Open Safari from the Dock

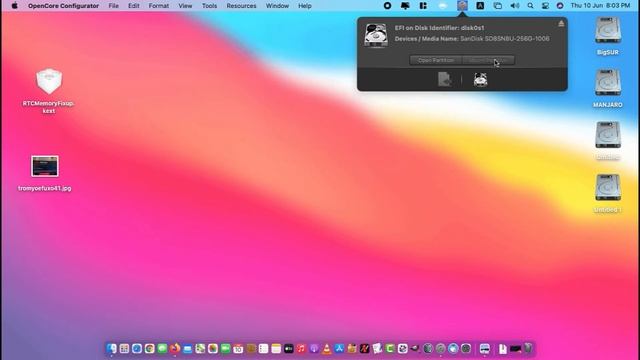137,348
